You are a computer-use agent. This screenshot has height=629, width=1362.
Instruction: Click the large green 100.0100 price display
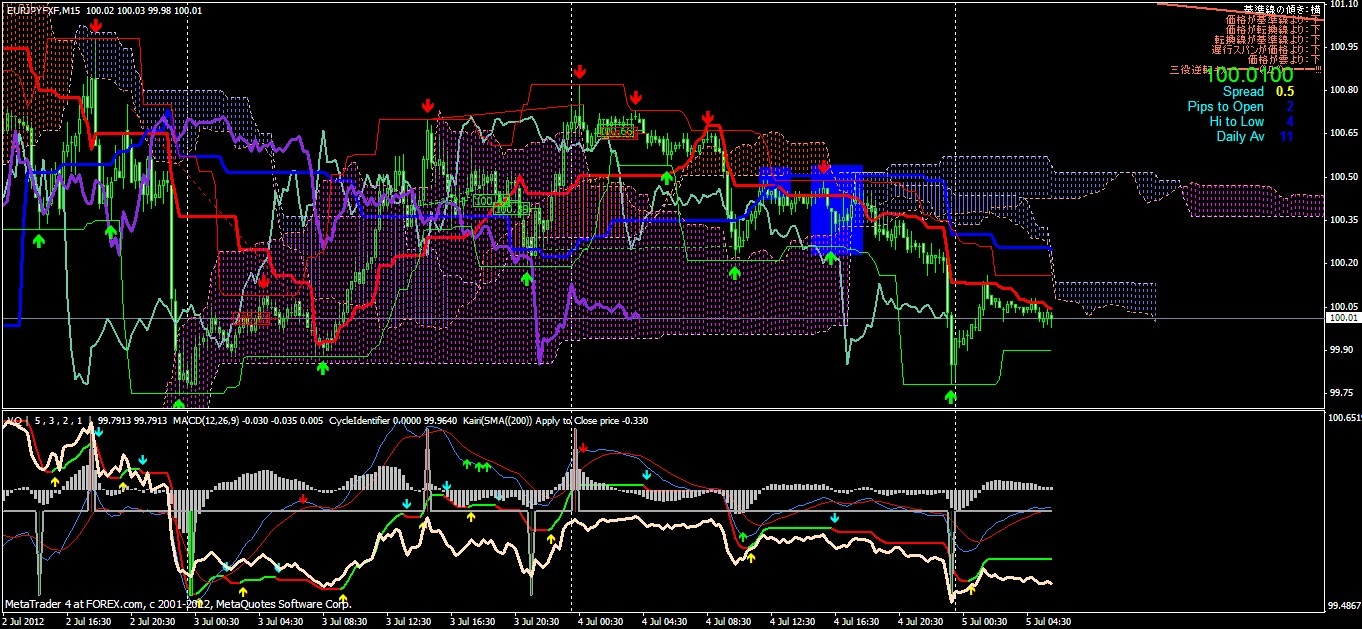1249,75
